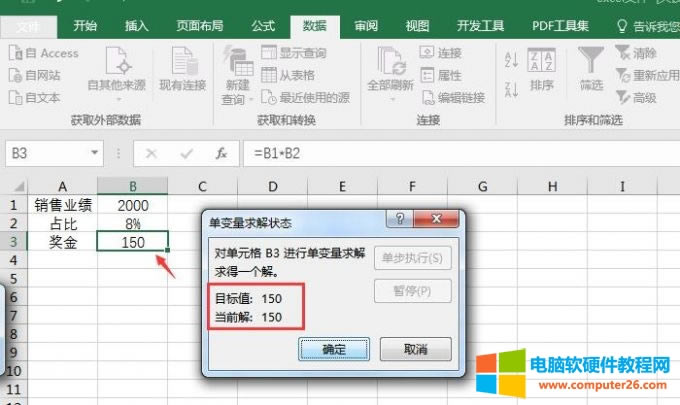Viewport: 680px width, 405px height.
Task: Click the 自网站 (From Web) icon
Action: (16, 75)
